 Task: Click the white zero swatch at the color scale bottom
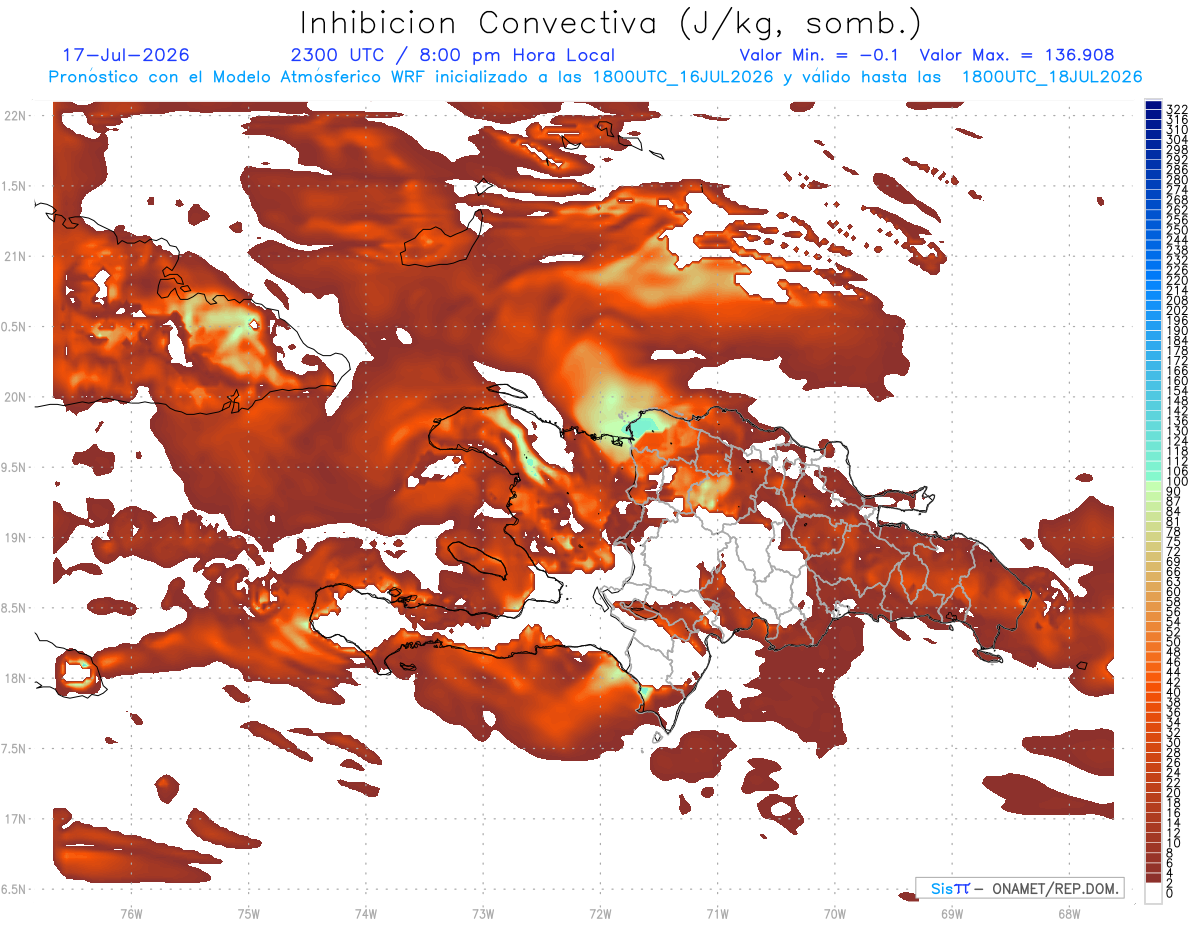(x=1154, y=892)
